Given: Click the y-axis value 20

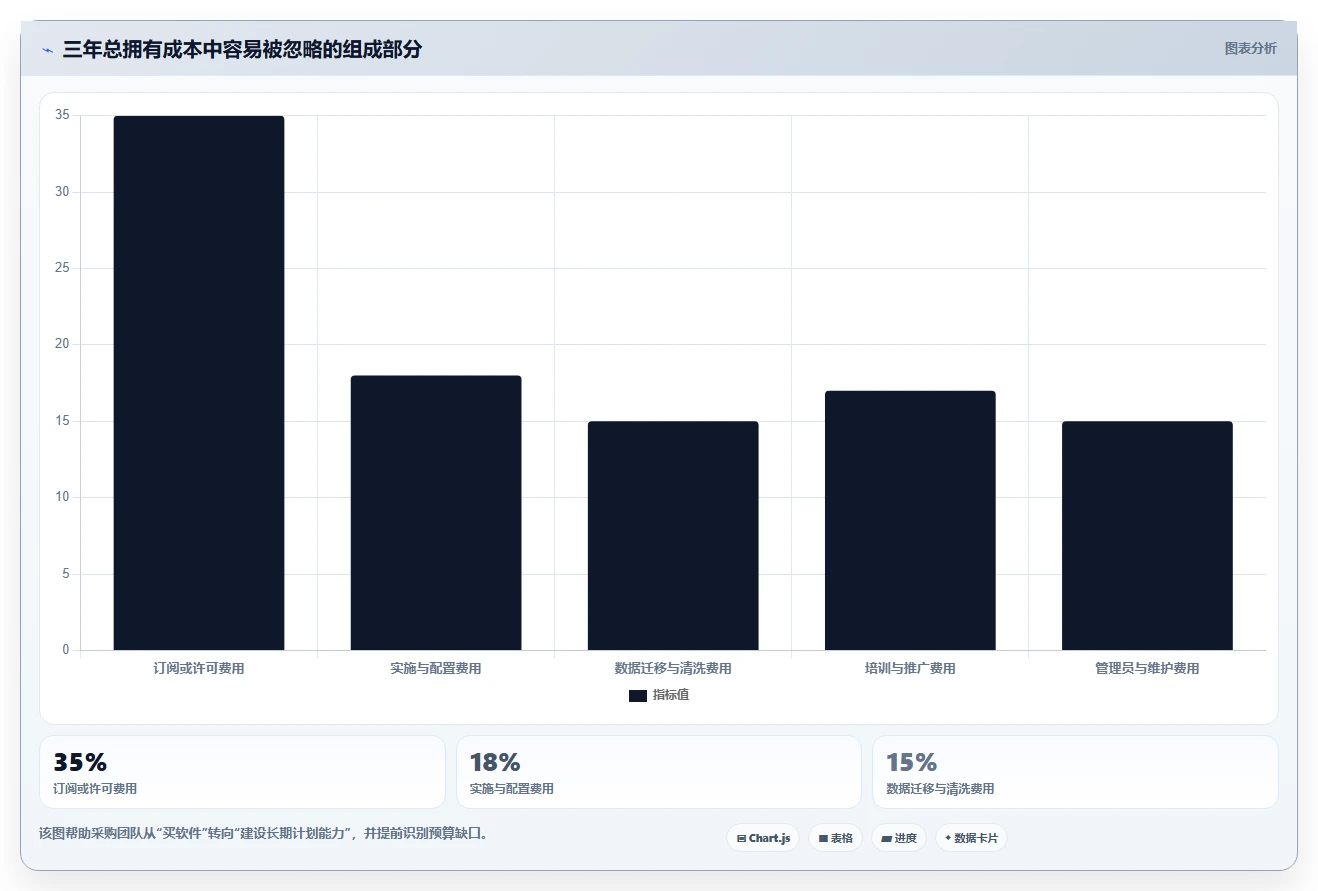Looking at the screenshot, I should pyautogui.click(x=62, y=344).
